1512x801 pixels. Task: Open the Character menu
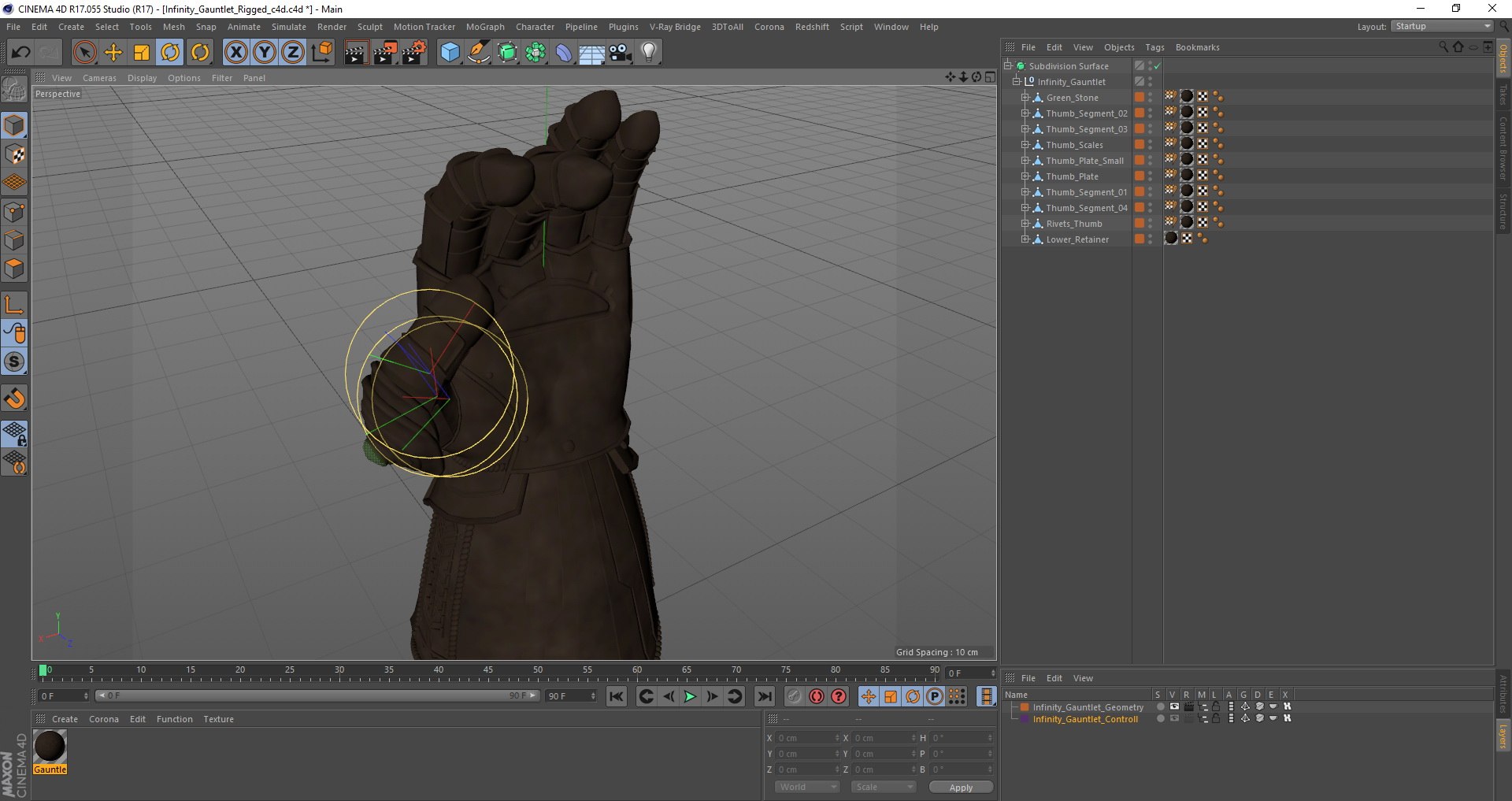[x=535, y=27]
